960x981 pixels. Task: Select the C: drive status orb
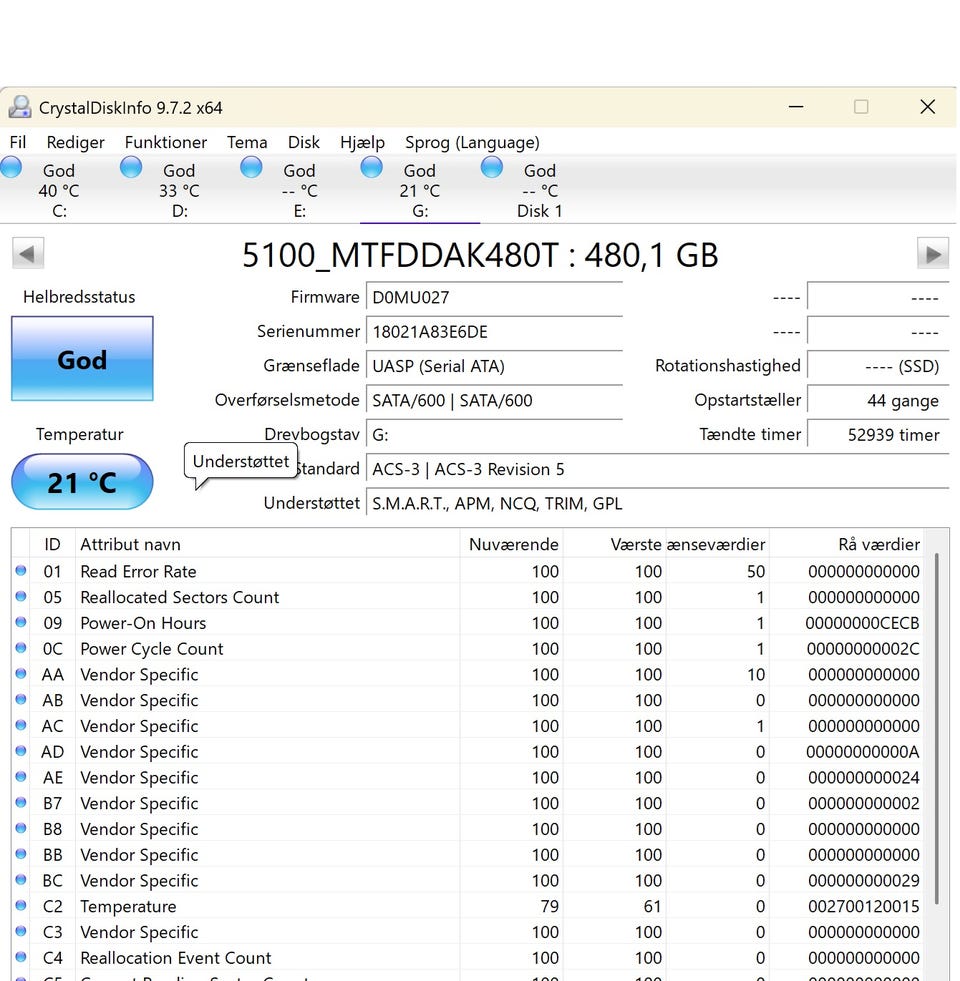(12, 168)
